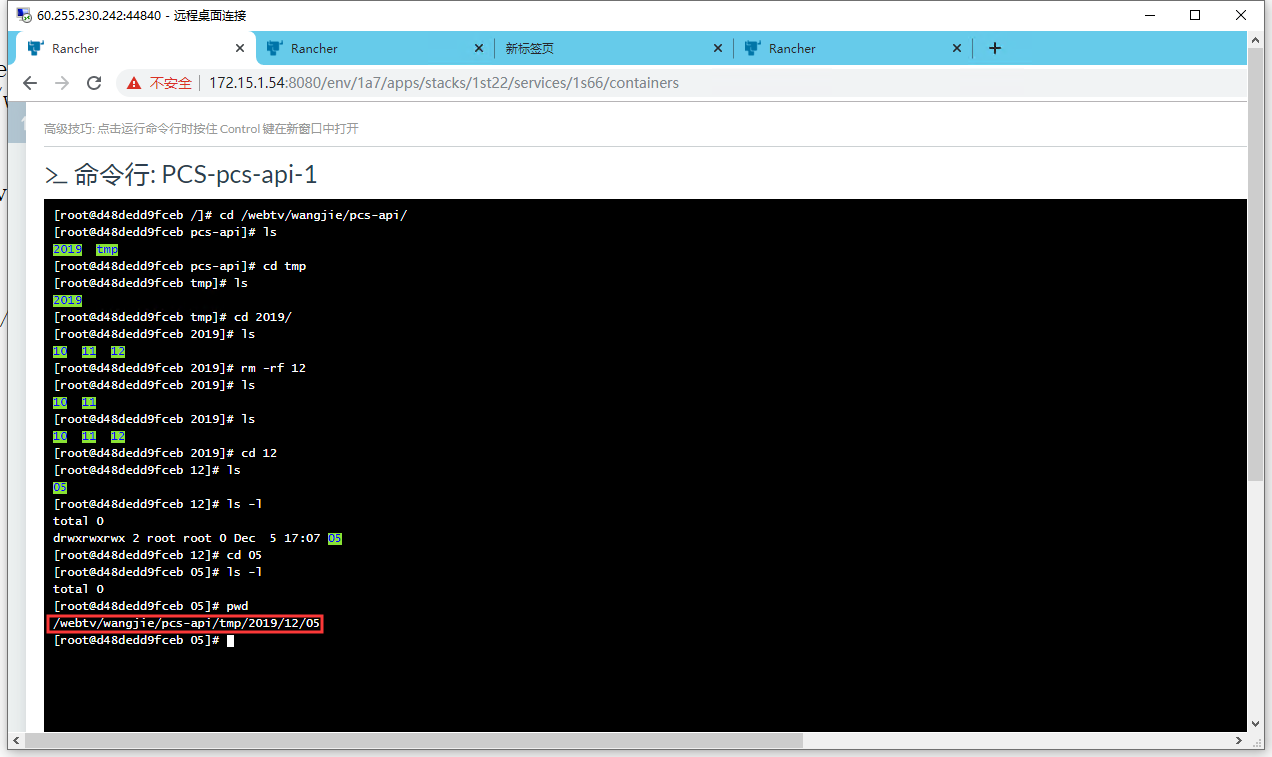Click the 'cd 05' command line
The image size is (1272, 757).
pyautogui.click(x=158, y=555)
